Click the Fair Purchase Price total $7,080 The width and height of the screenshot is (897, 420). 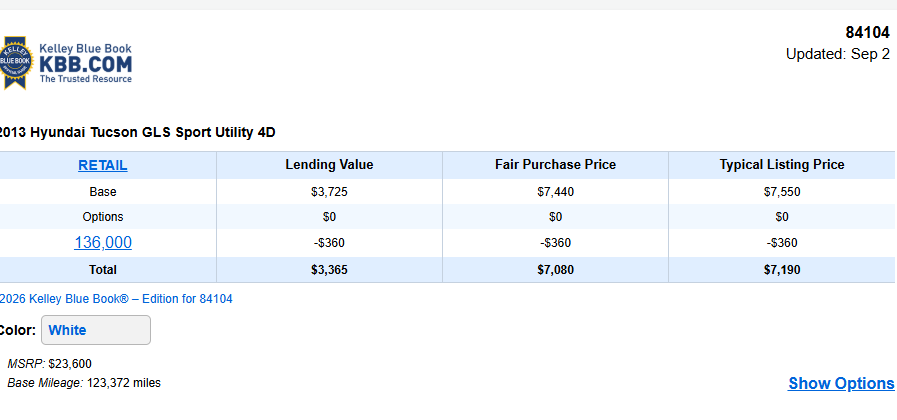(x=555, y=270)
